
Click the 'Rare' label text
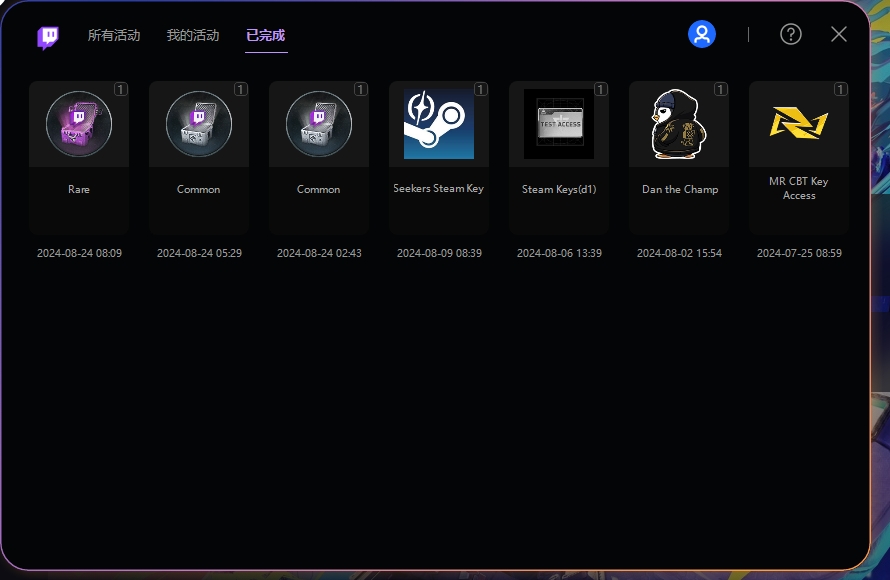tap(79, 190)
